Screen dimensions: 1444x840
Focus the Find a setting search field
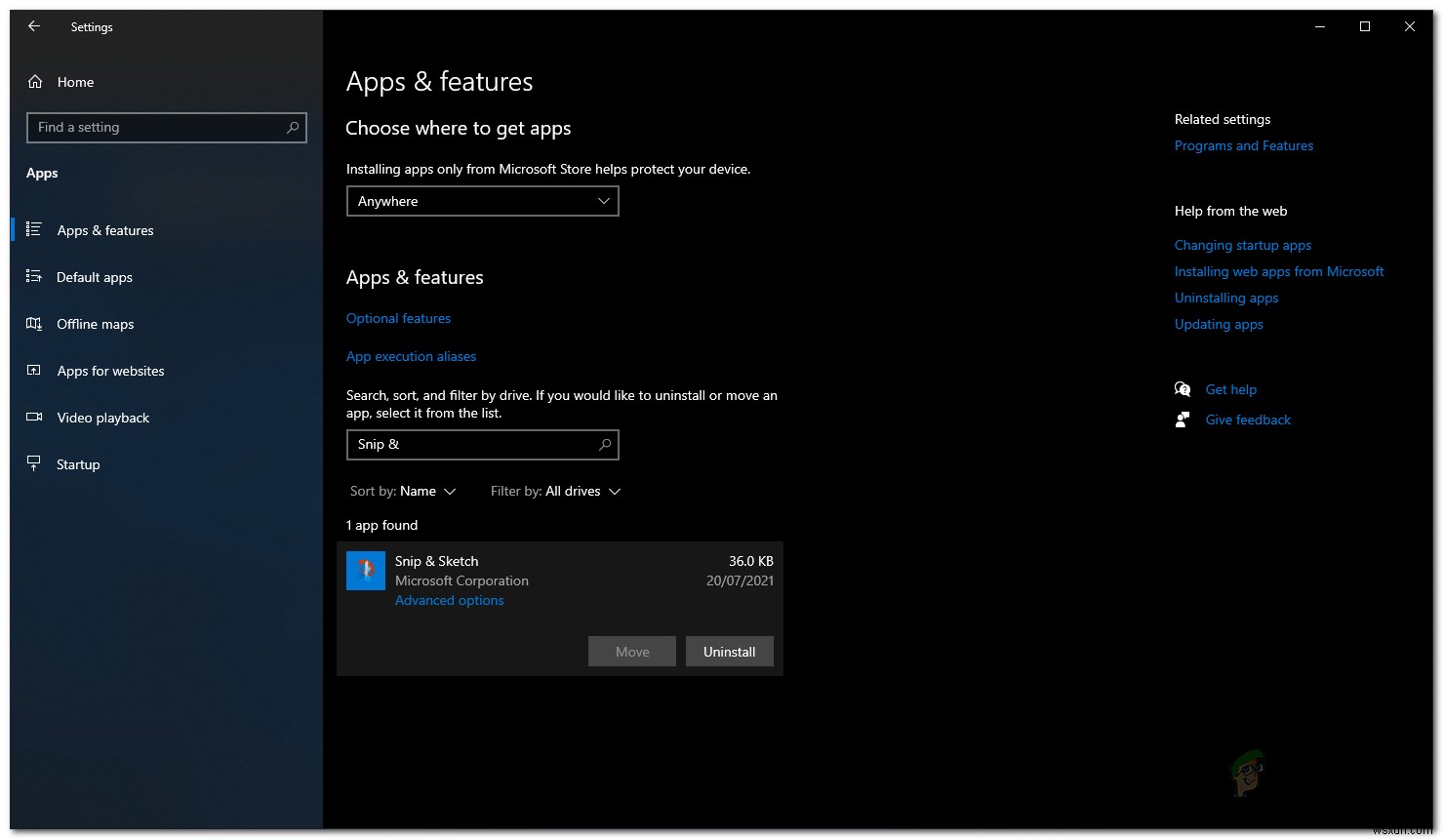167,128
